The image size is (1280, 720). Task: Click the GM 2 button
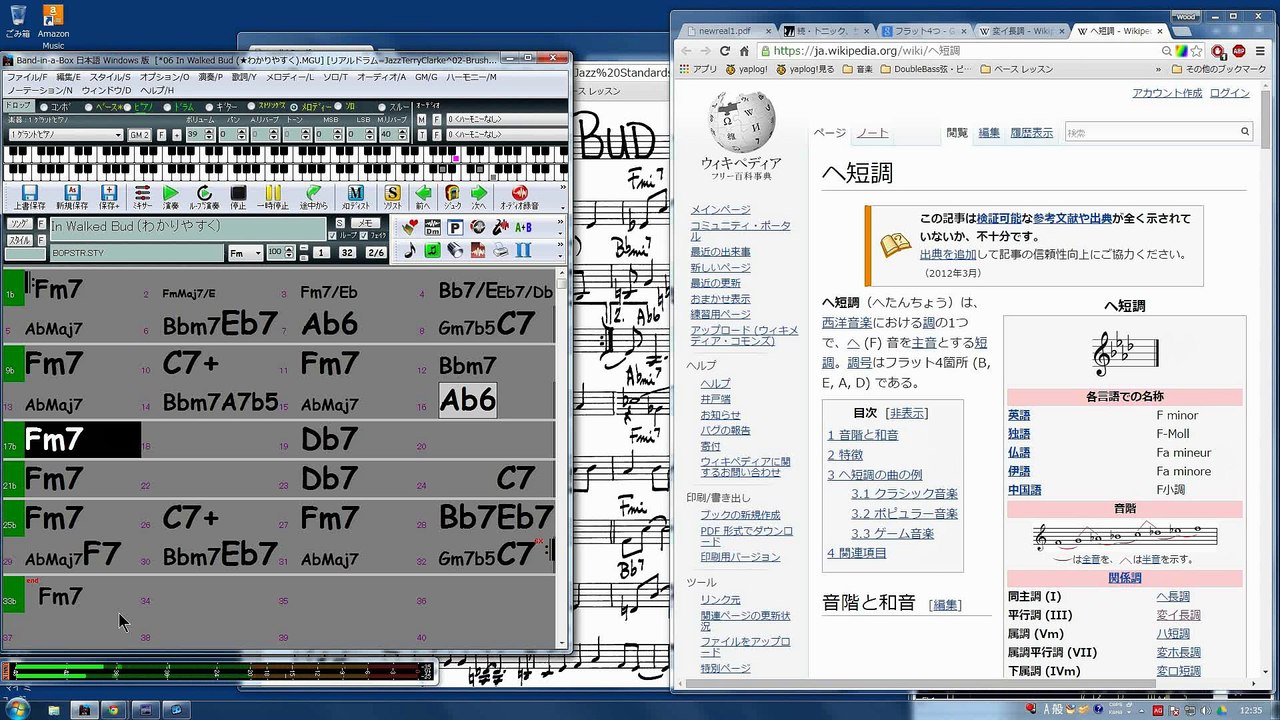(139, 135)
